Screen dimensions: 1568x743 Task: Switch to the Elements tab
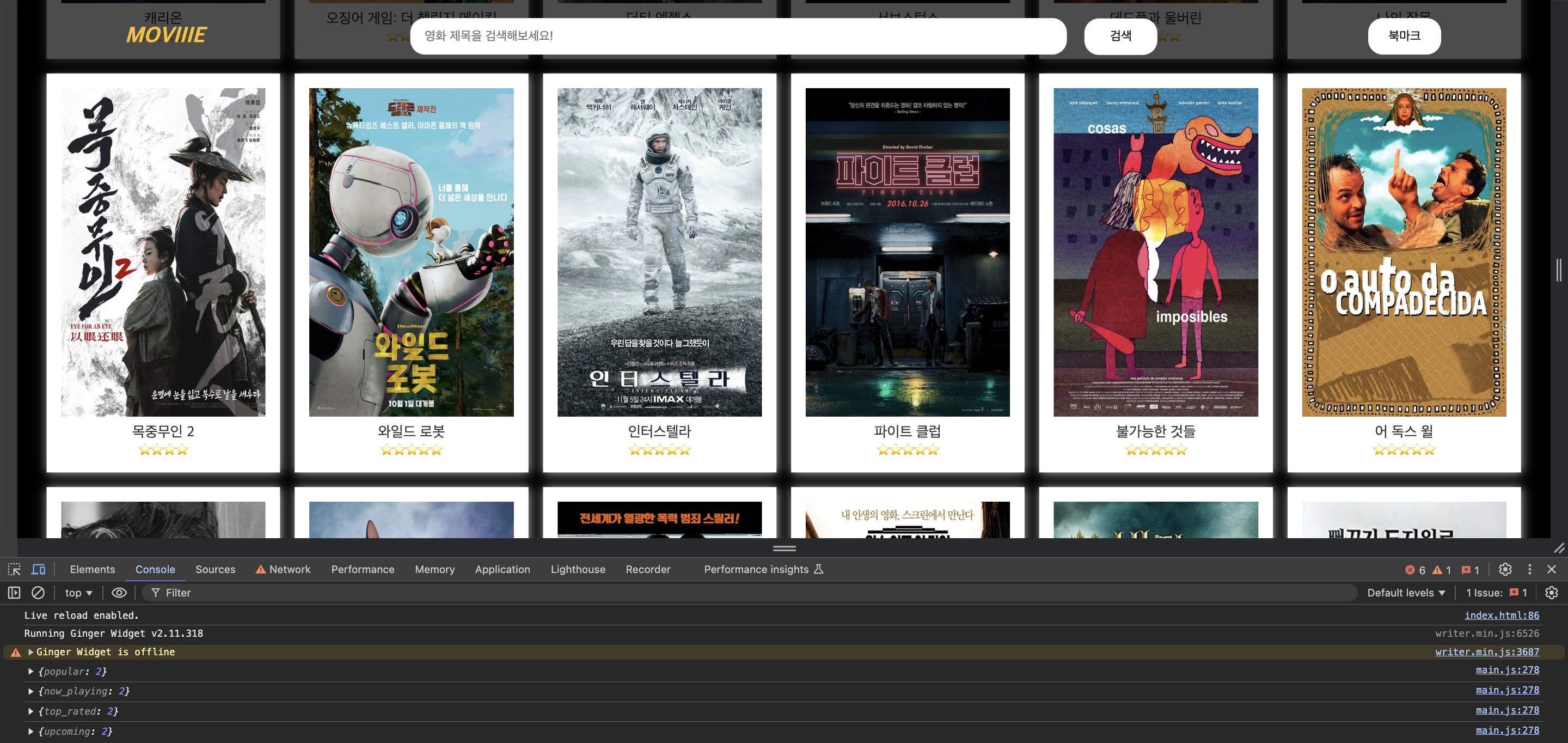tap(92, 569)
